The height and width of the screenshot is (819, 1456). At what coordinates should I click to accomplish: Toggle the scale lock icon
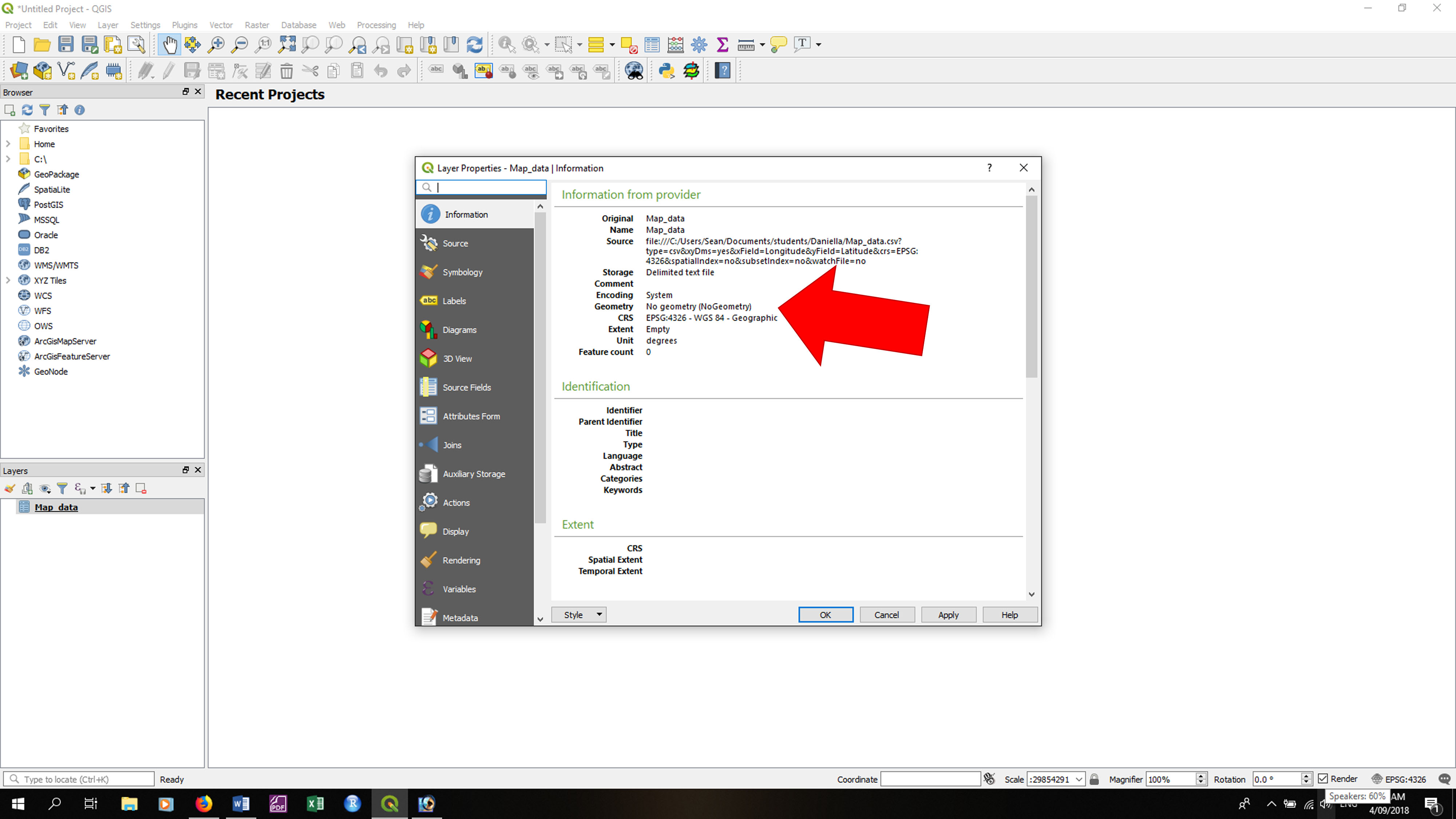pos(1094,779)
